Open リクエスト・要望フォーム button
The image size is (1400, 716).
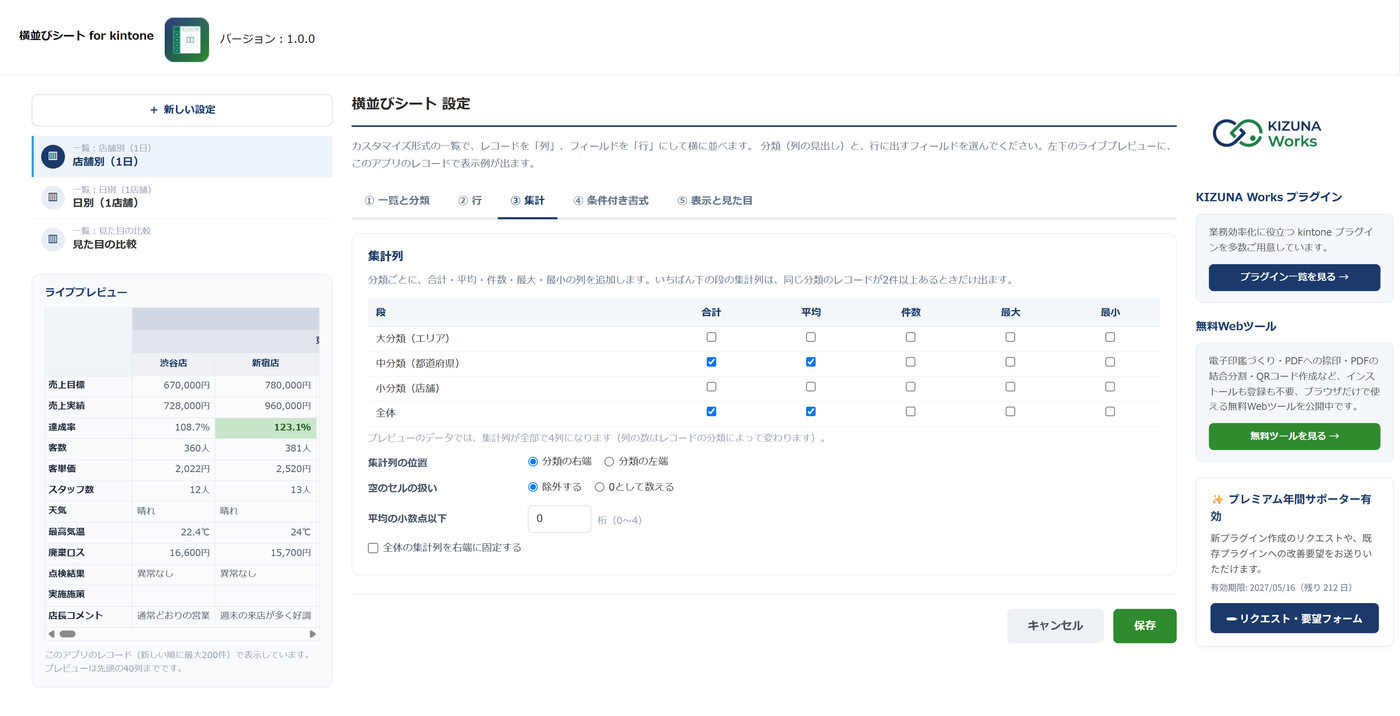coord(1294,619)
